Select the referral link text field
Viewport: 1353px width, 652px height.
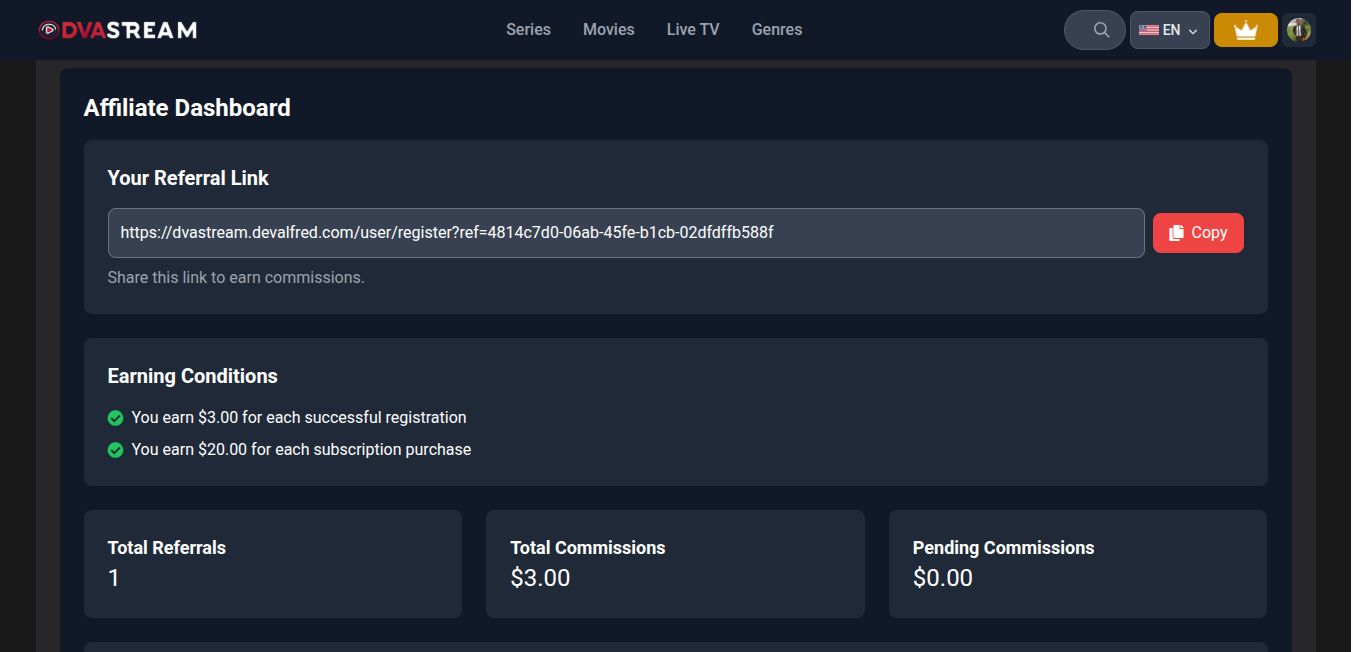pyautogui.click(x=625, y=233)
